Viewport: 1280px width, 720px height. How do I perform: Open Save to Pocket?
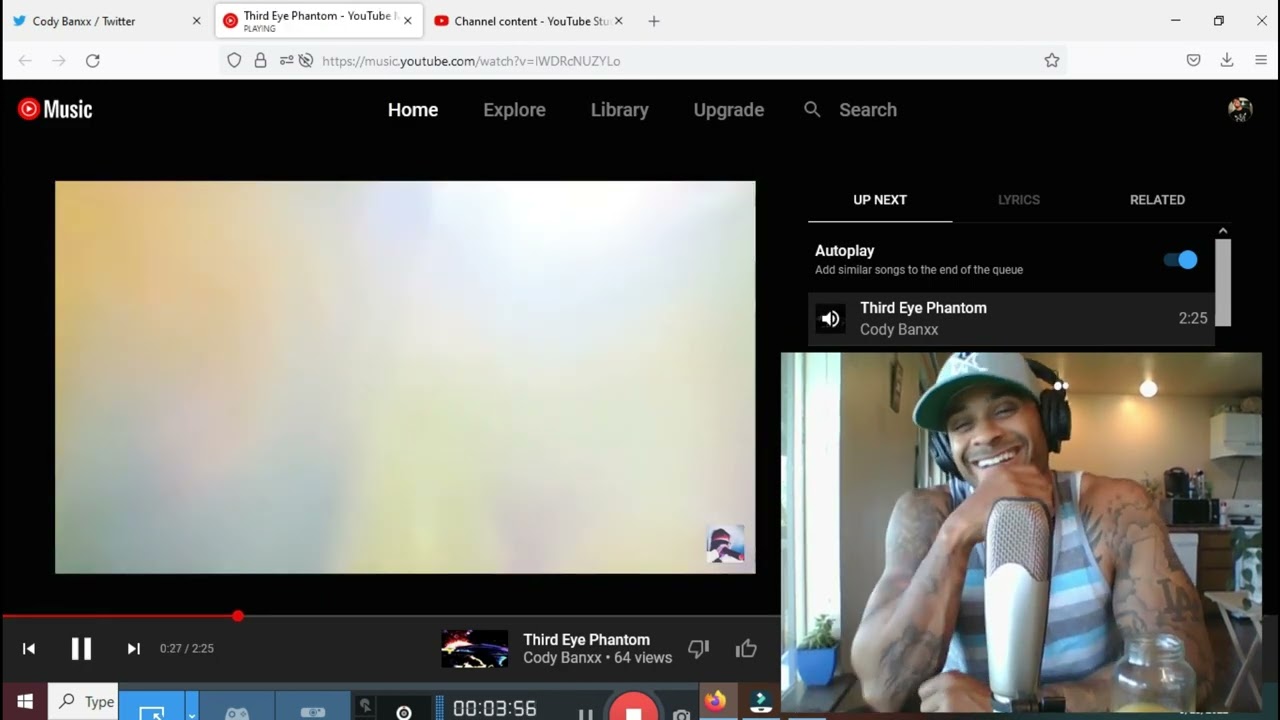pos(1193,61)
